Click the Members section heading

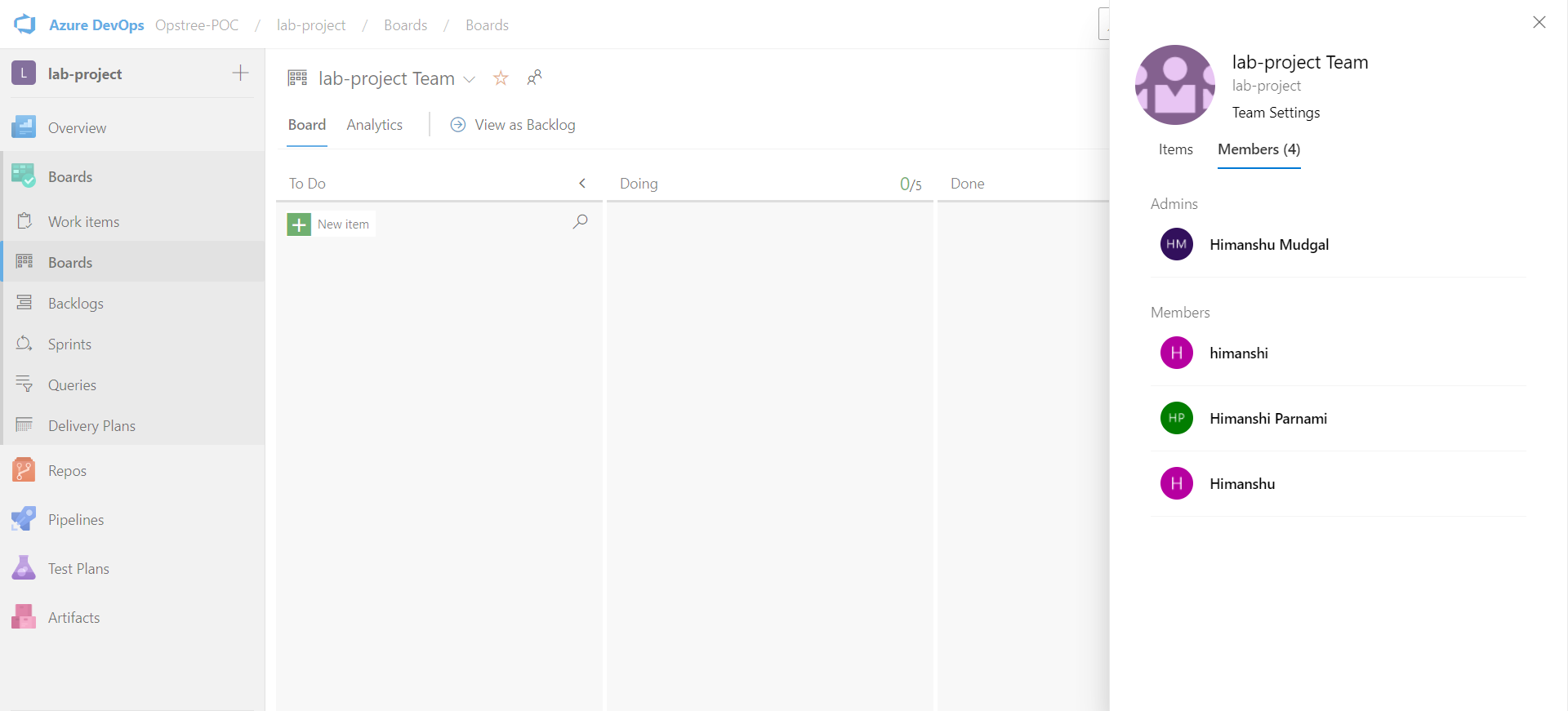(1180, 312)
